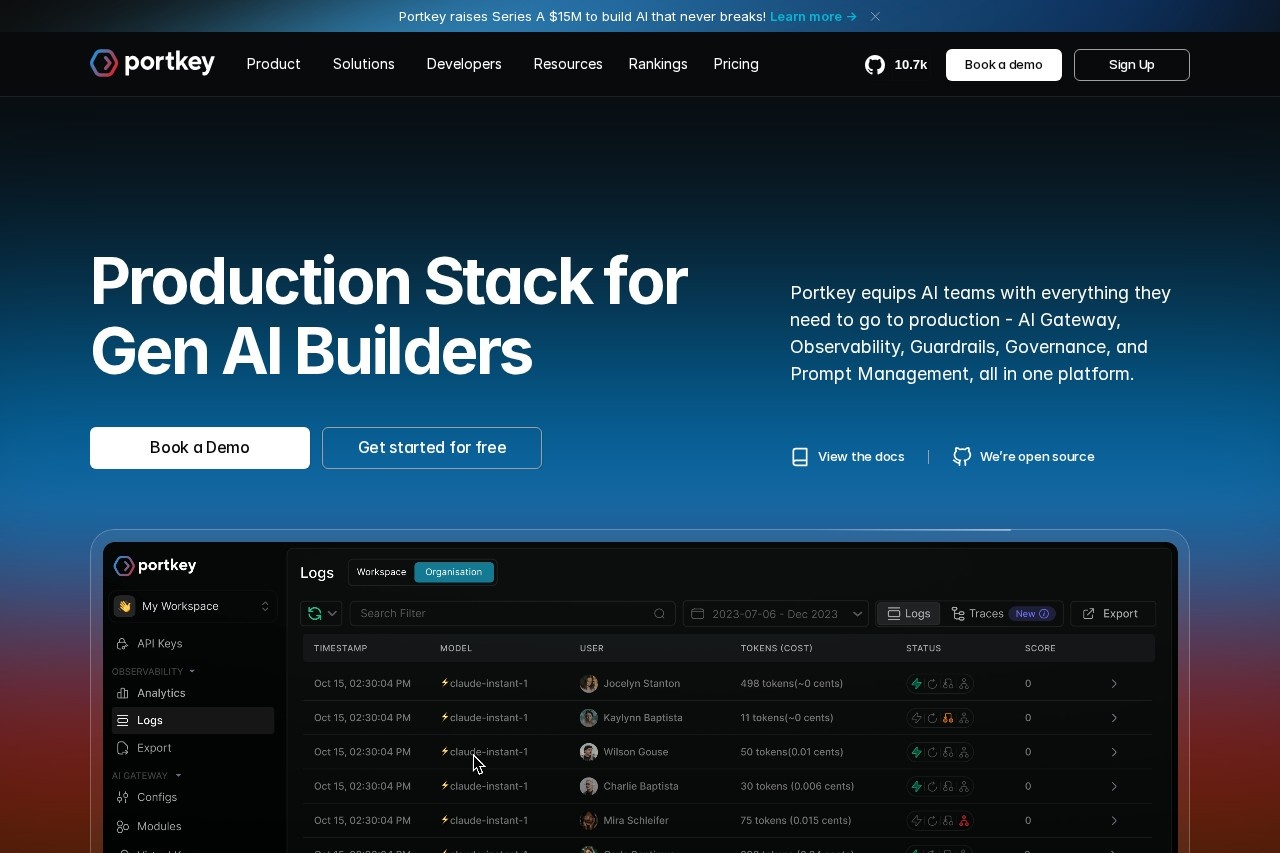Click the Analytics bar chart icon in sidebar
Viewport: 1280px width, 853px height.
point(122,693)
